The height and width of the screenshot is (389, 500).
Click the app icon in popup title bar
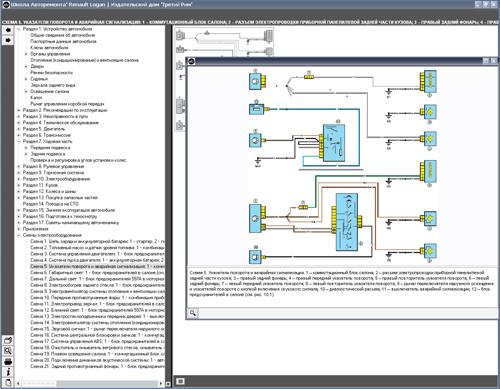(191, 61)
